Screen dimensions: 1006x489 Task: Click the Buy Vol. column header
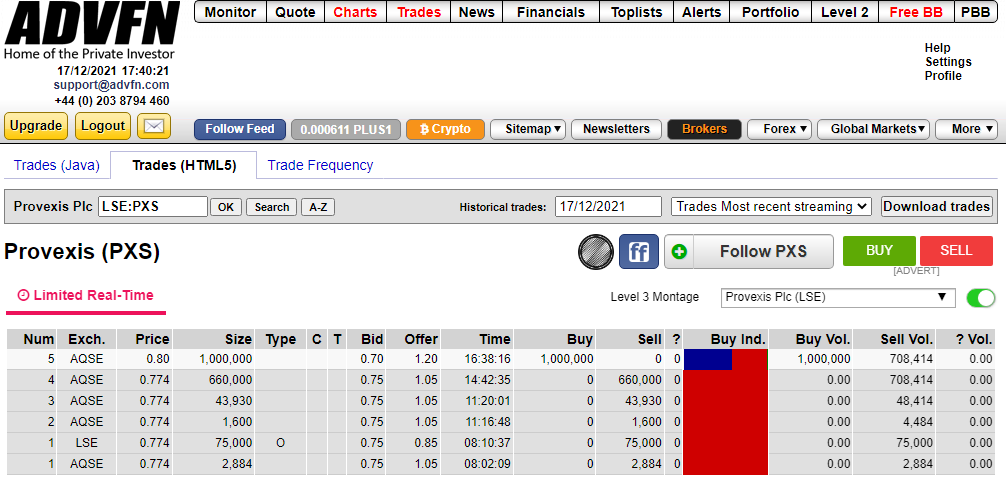(811, 339)
